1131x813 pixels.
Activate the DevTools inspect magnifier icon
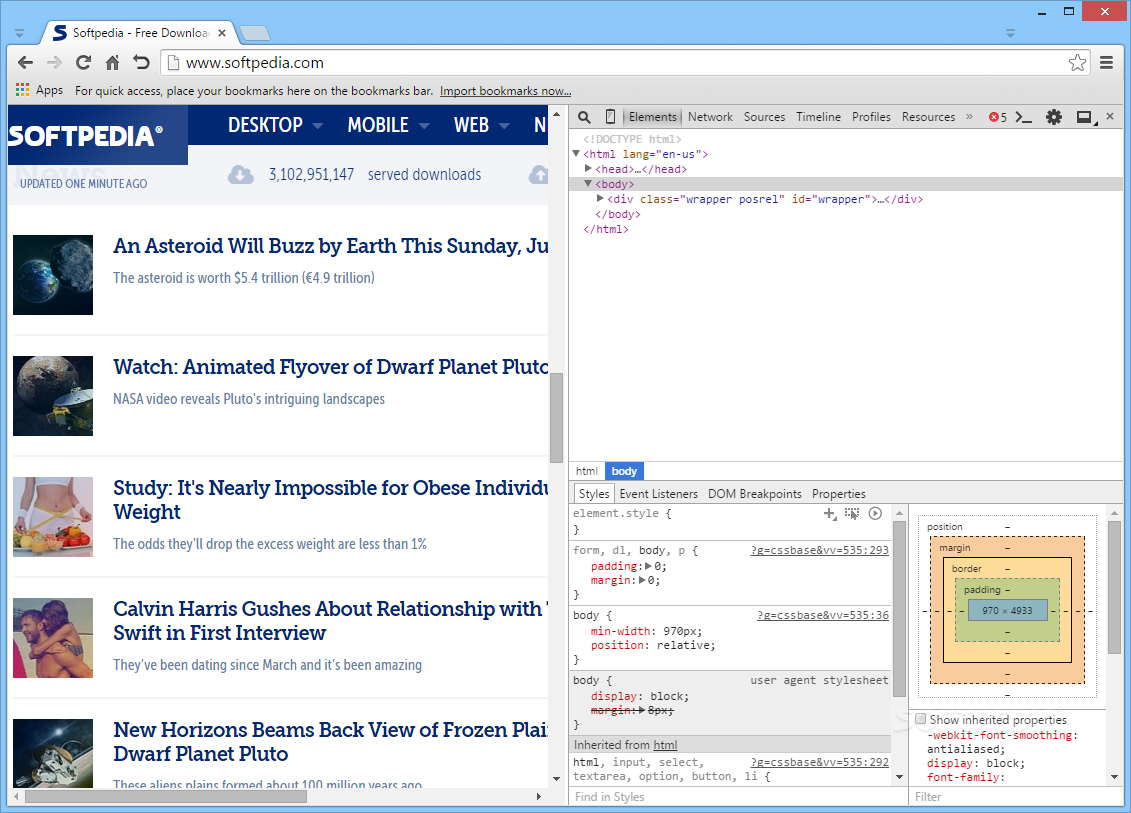[x=584, y=117]
